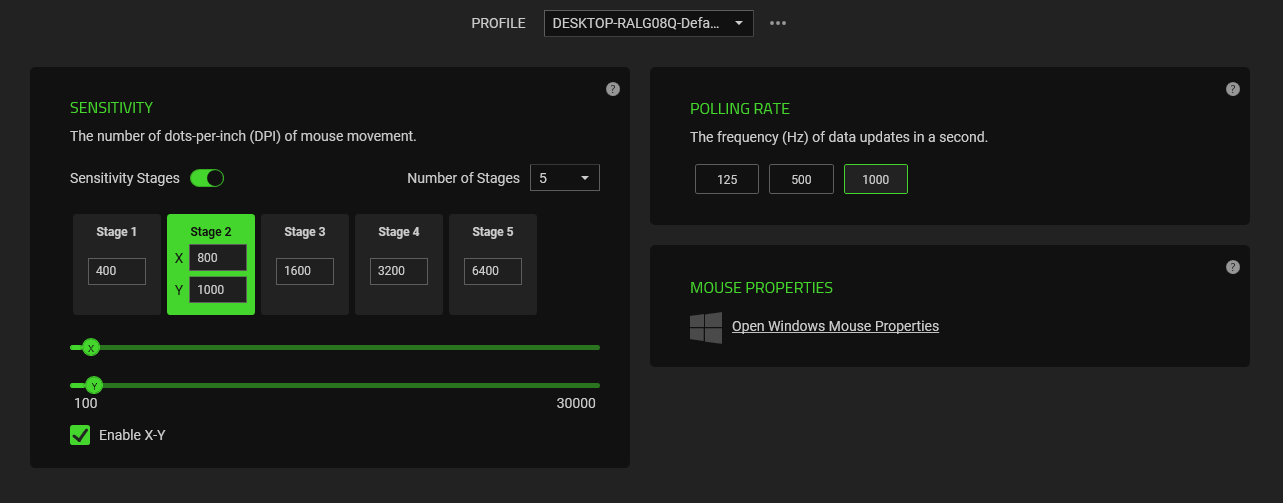1283x503 pixels.
Task: Click the Sensitivity panel help icon
Action: tap(613, 89)
